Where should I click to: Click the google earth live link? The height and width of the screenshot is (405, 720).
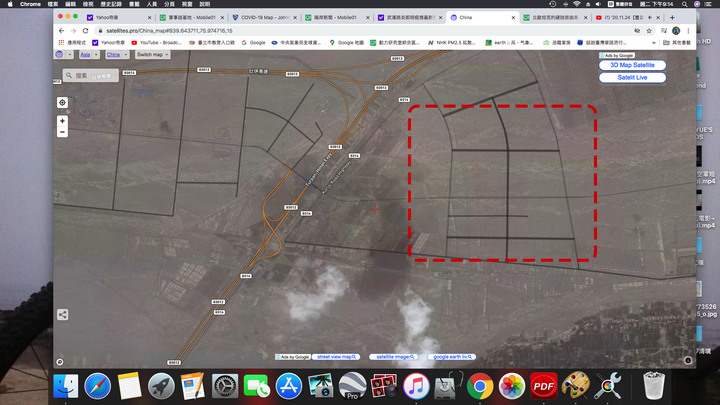pyautogui.click(x=452, y=357)
